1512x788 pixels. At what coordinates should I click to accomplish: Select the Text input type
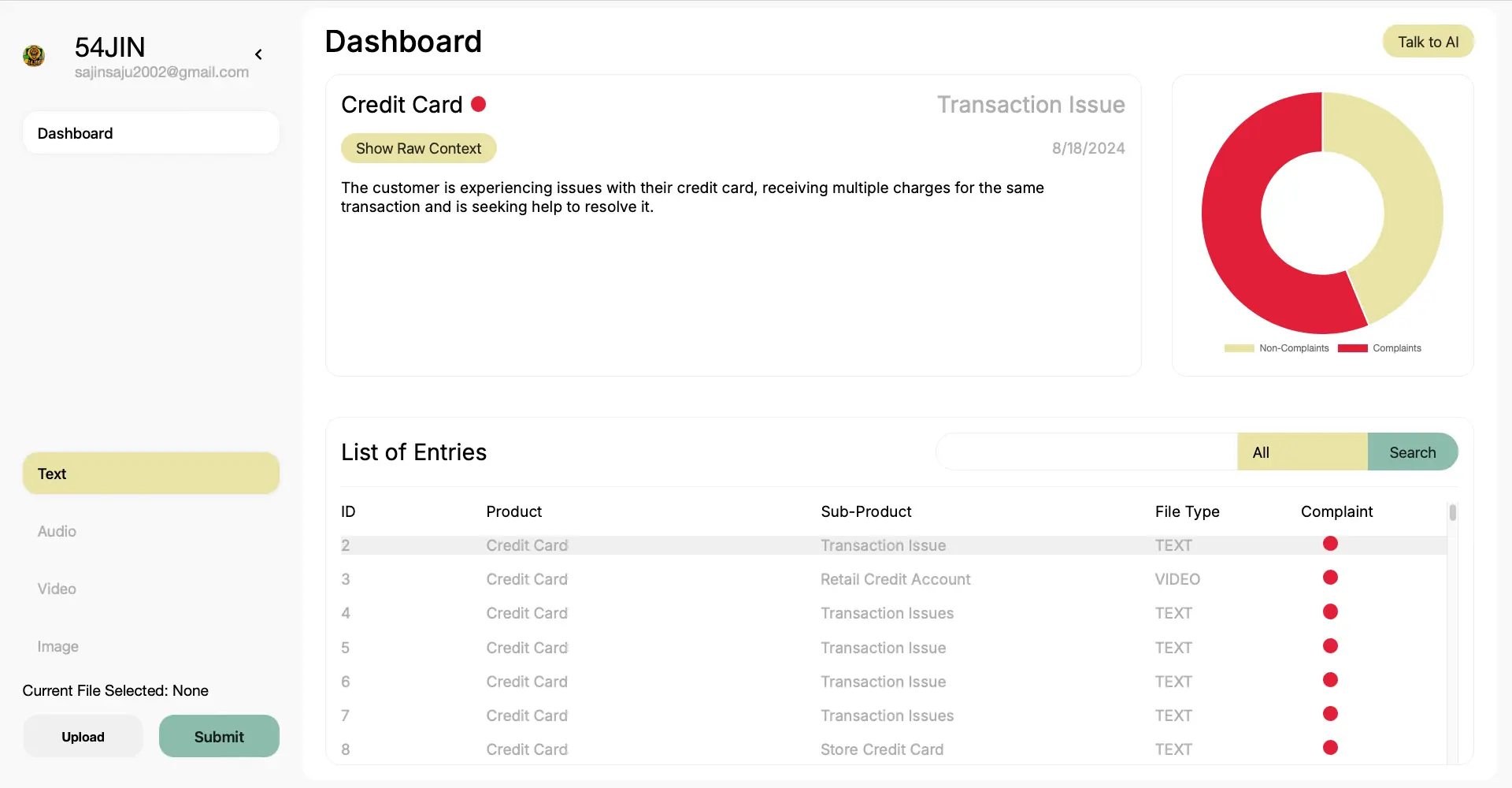point(150,474)
